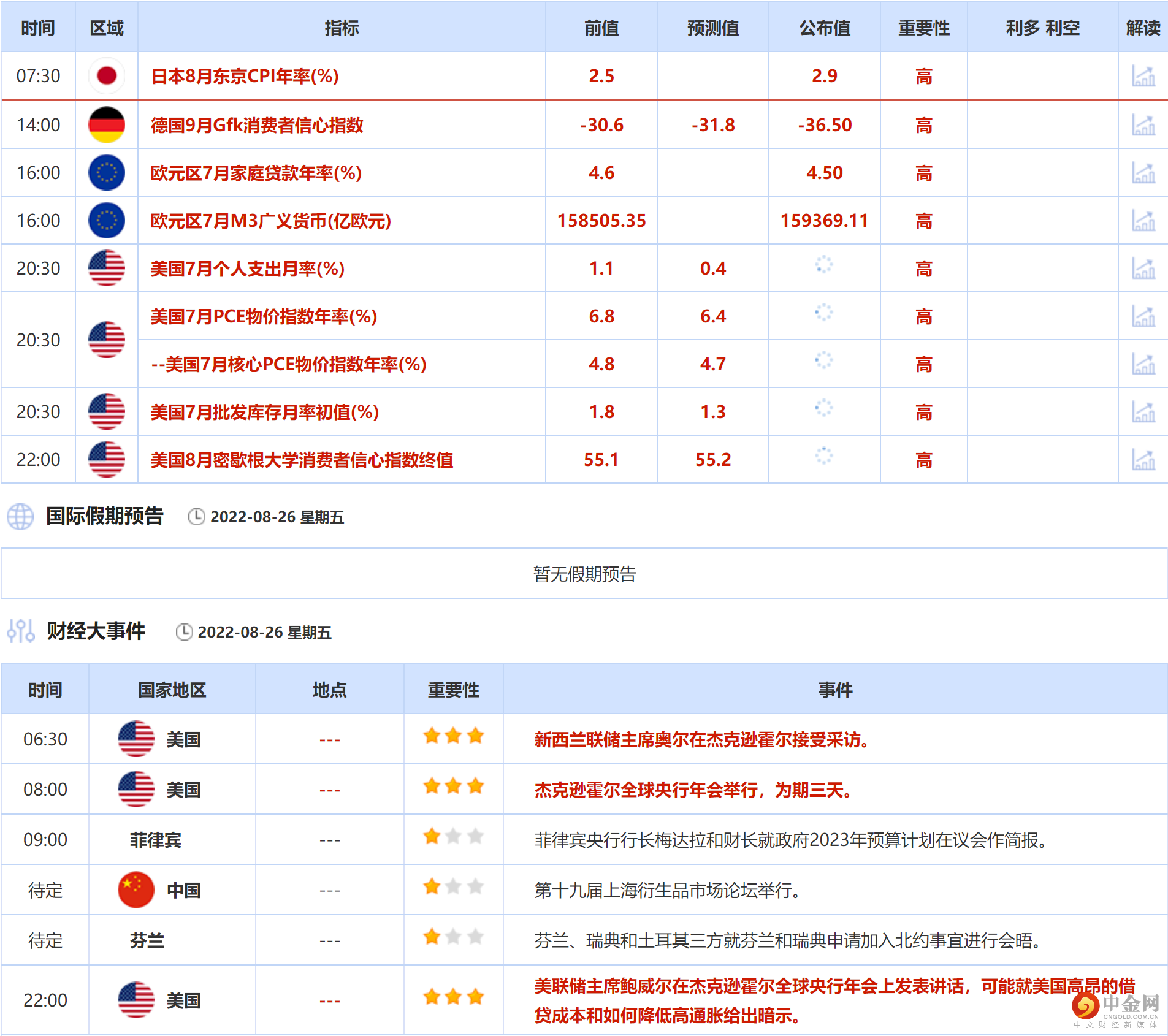Viewport: 1168px width, 1036px height.
Task: Click the Japan flag icon in the first row
Action: pos(107,75)
